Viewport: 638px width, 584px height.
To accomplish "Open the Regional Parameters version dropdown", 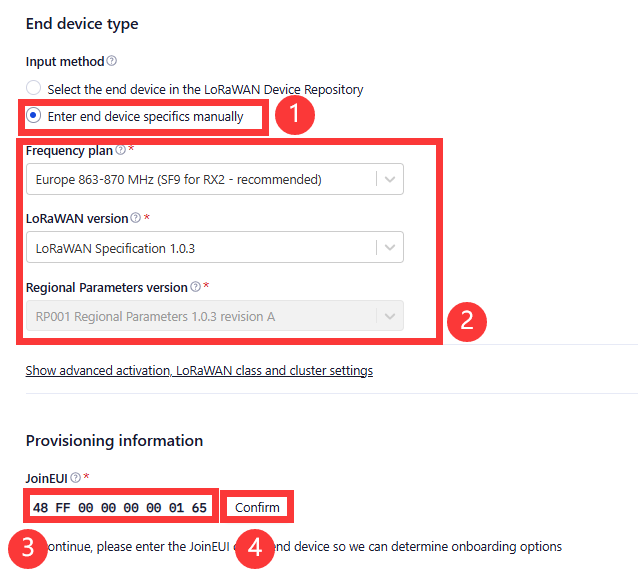I will (215, 316).
